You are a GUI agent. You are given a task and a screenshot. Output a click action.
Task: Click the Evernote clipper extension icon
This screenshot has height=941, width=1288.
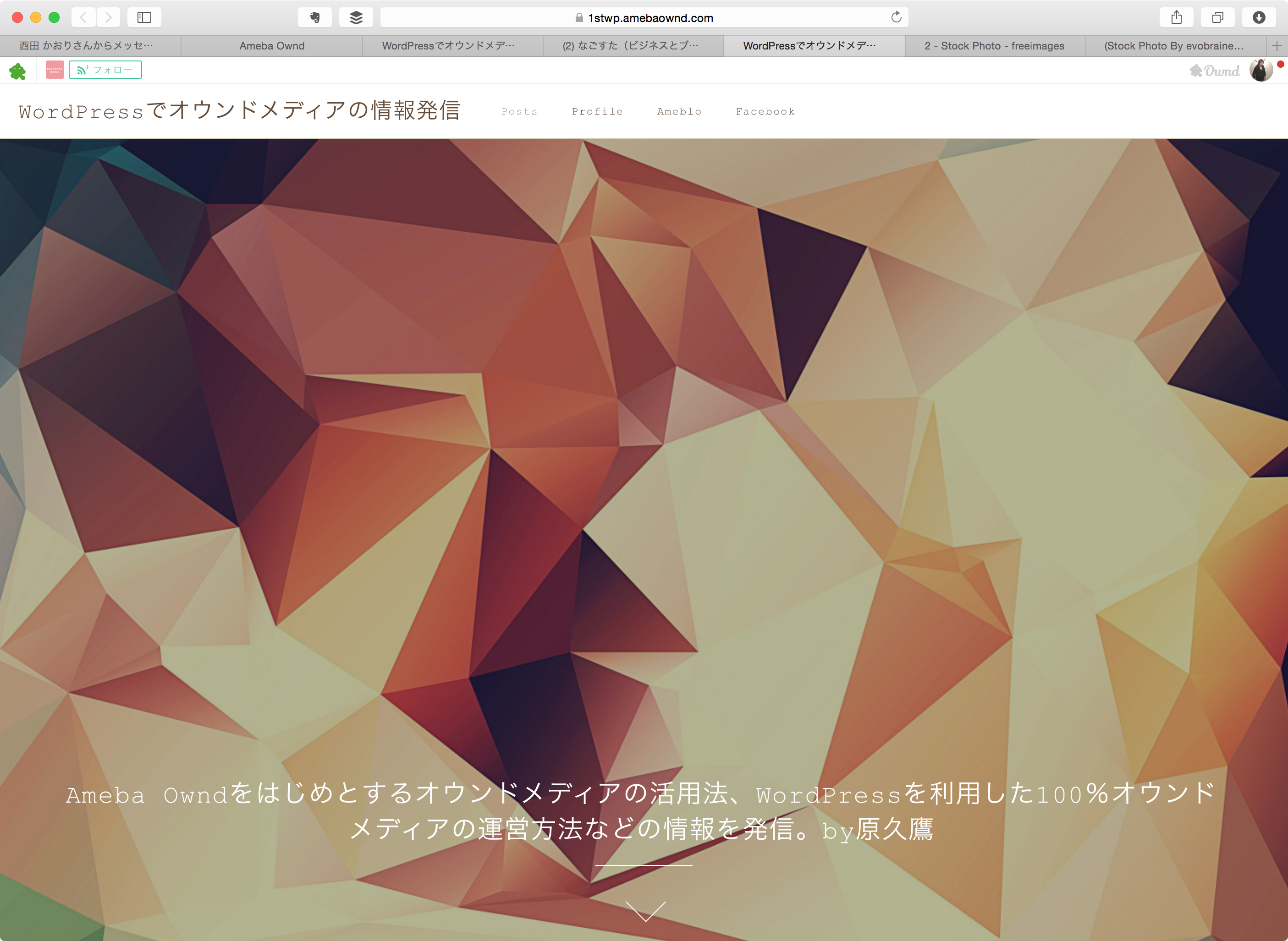click(x=314, y=18)
